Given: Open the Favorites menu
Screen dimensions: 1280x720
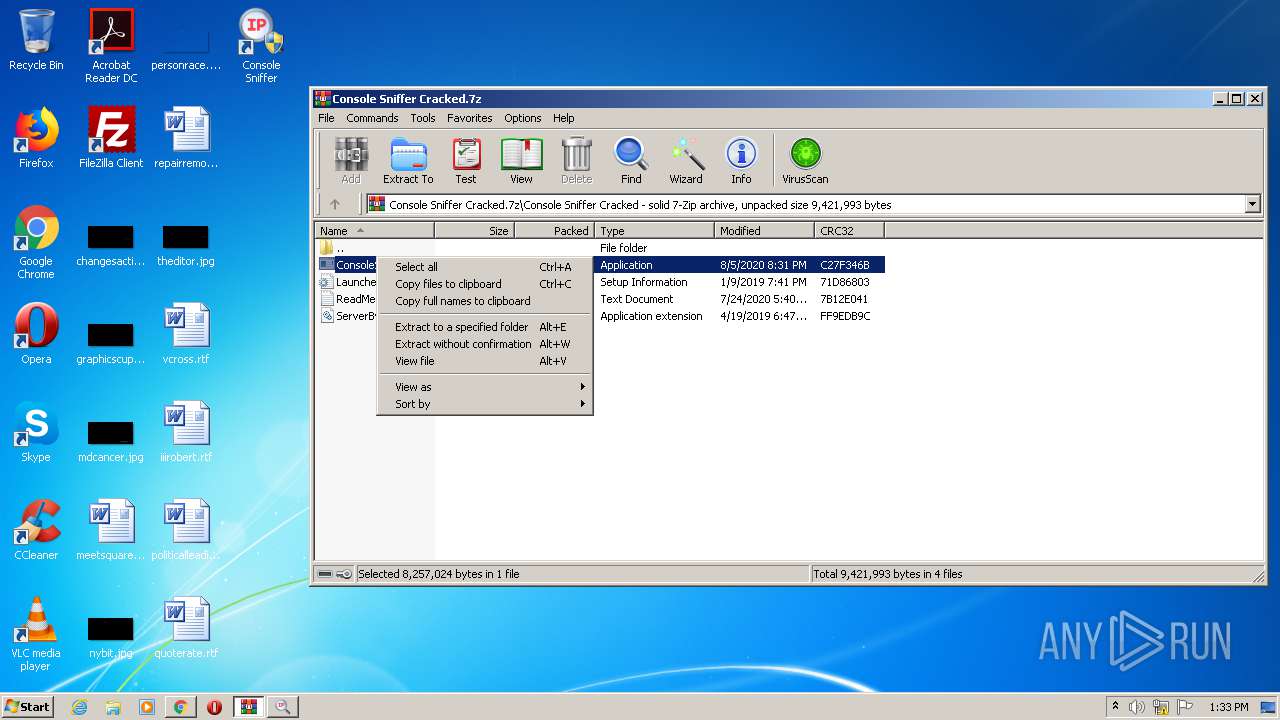Looking at the screenshot, I should tap(469, 118).
